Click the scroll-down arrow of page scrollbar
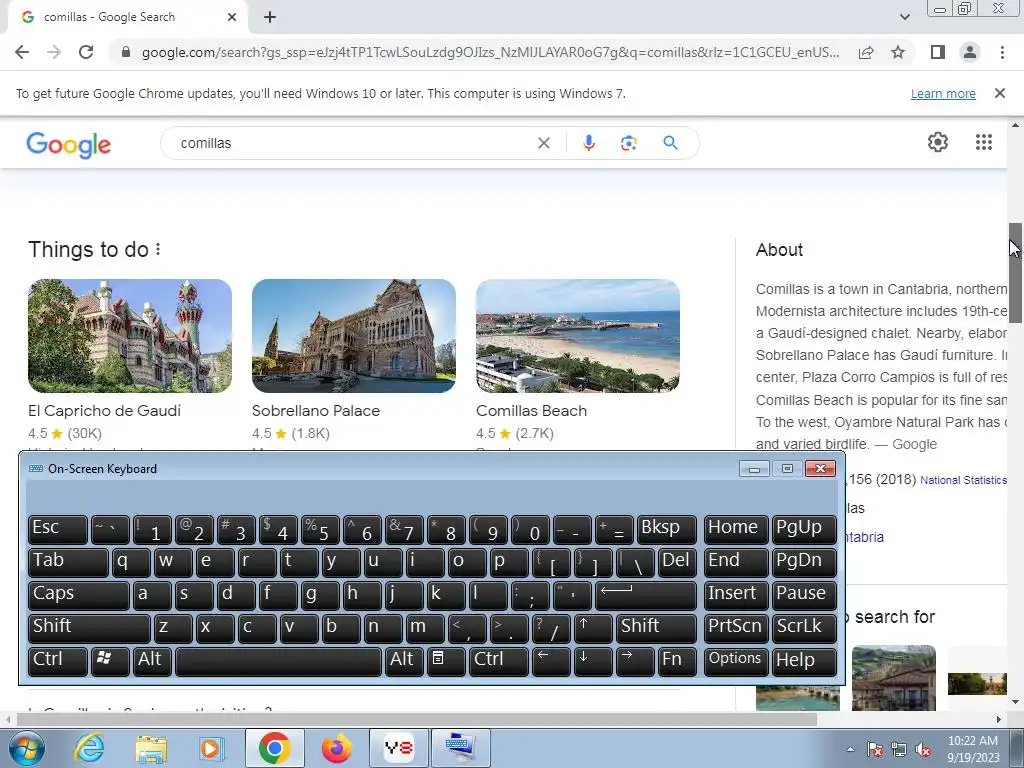 1015,702
